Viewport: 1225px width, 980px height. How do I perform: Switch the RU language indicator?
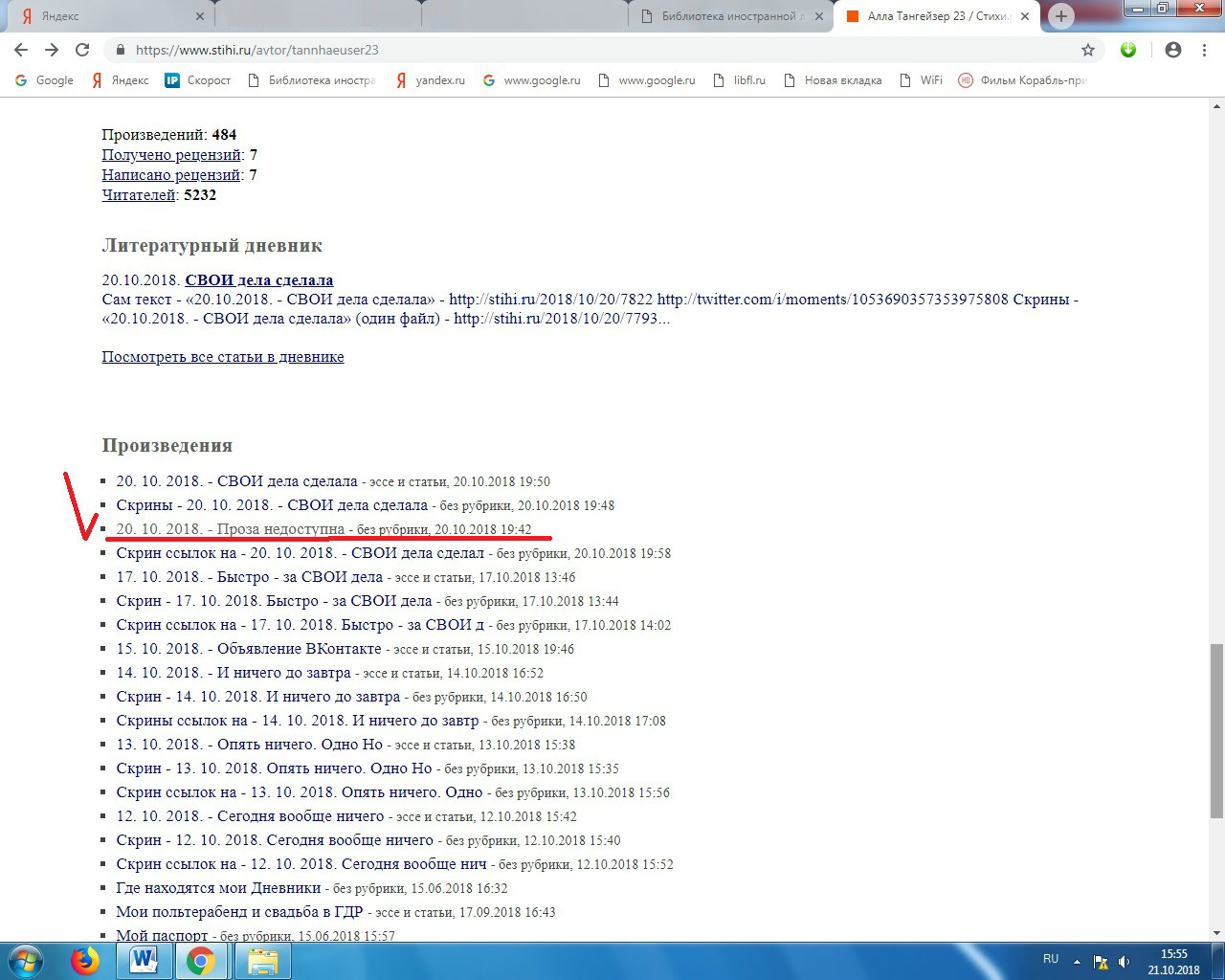[x=1051, y=959]
